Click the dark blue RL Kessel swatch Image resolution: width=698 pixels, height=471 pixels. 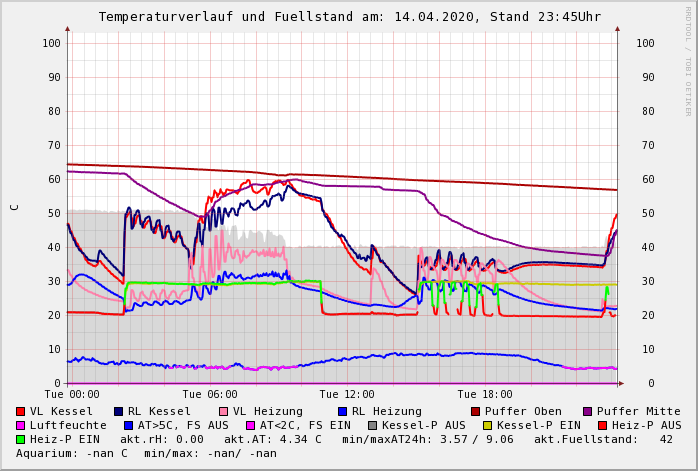pyautogui.click(x=119, y=411)
